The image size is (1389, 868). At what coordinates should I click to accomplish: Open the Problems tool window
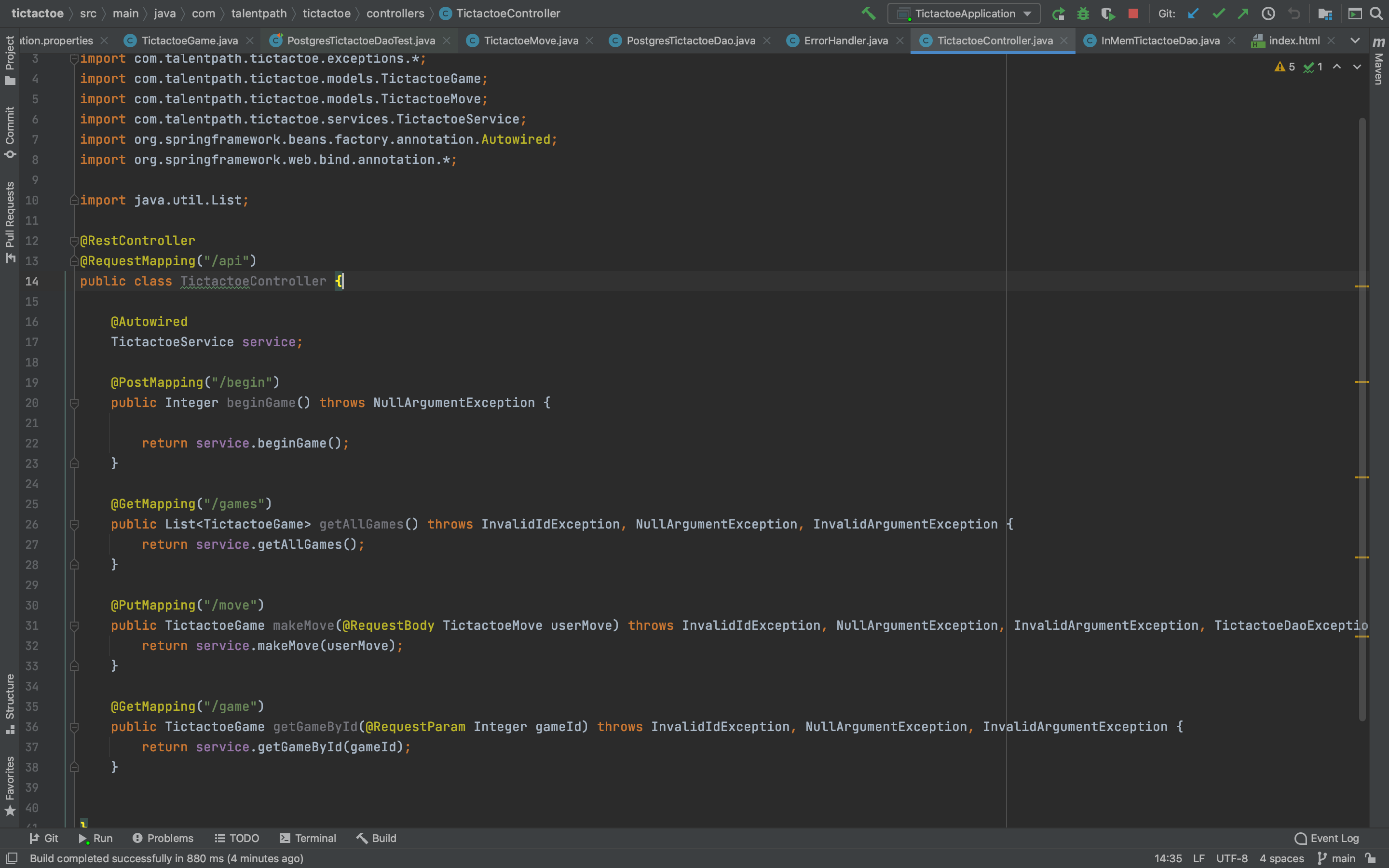coord(163,838)
